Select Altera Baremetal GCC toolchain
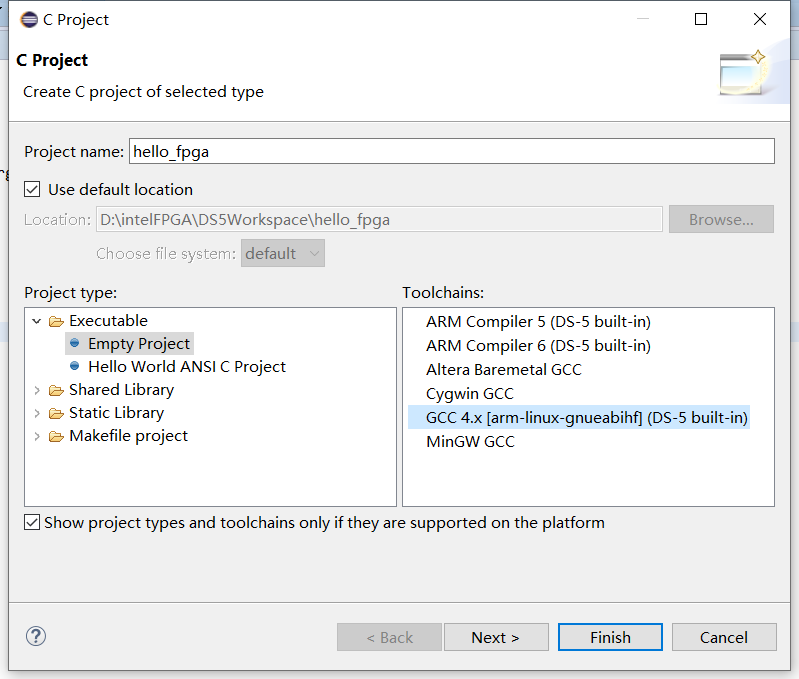The height and width of the screenshot is (679, 799). 503,369
